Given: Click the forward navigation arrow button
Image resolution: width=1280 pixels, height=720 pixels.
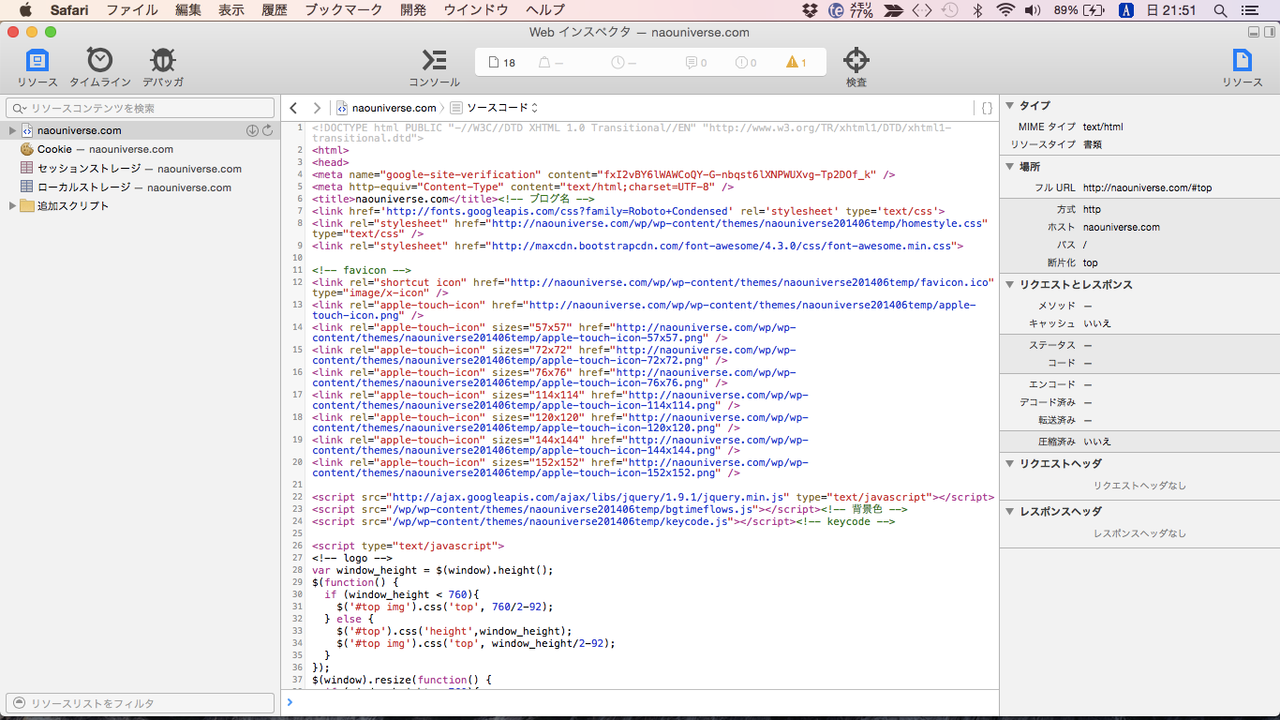Looking at the screenshot, I should click(317, 107).
